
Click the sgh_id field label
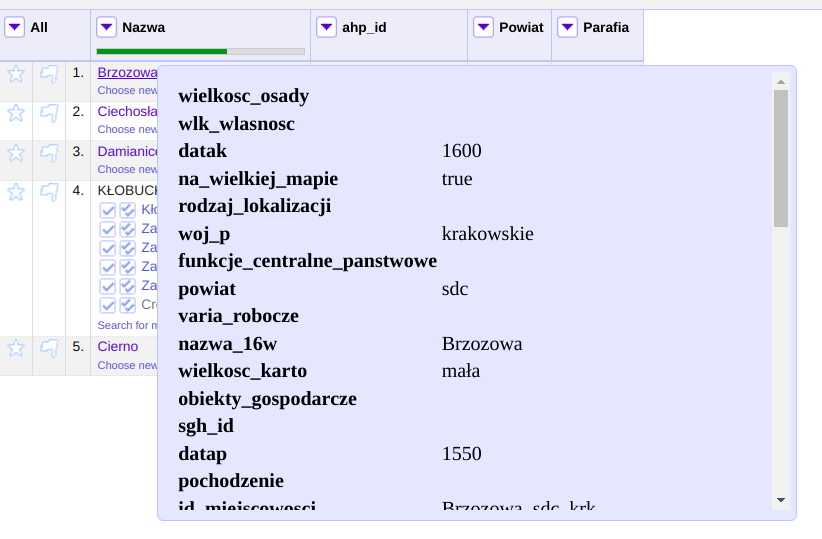click(x=206, y=426)
